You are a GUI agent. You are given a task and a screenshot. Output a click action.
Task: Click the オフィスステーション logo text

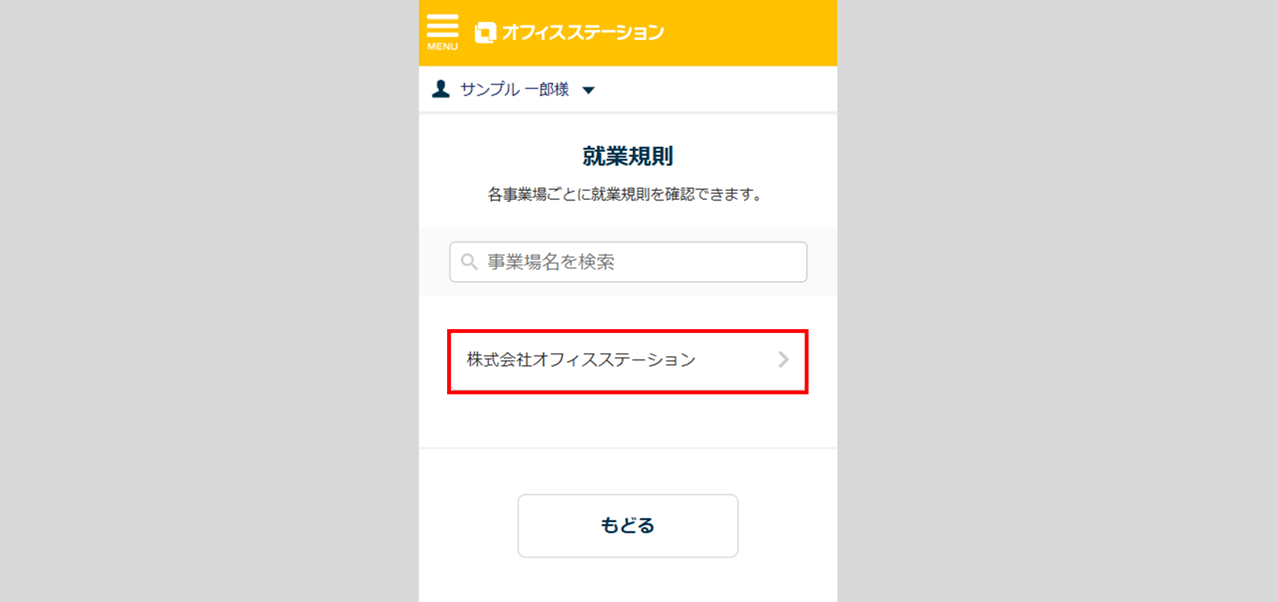tap(582, 33)
